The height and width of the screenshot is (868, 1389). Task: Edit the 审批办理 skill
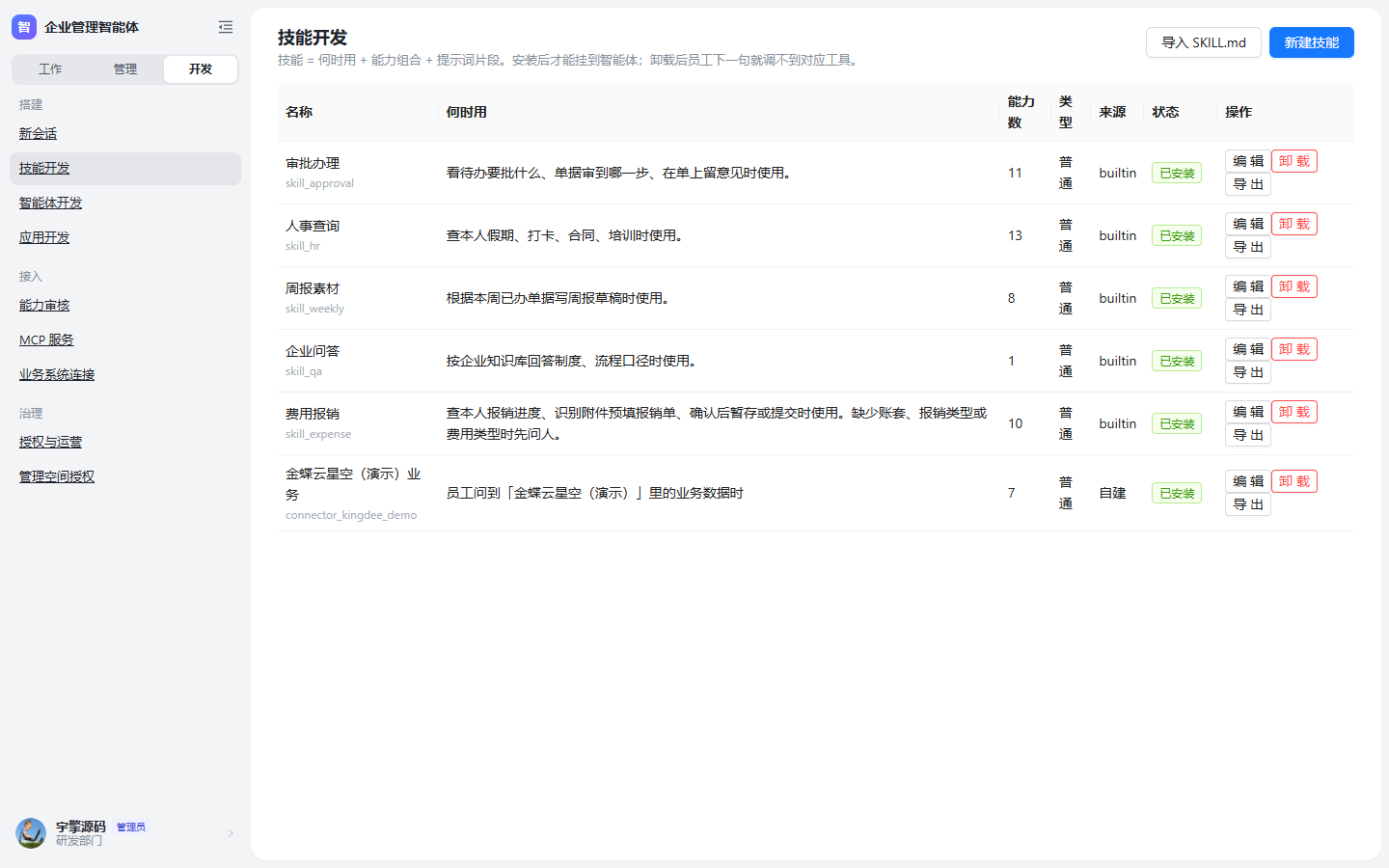(x=1248, y=161)
